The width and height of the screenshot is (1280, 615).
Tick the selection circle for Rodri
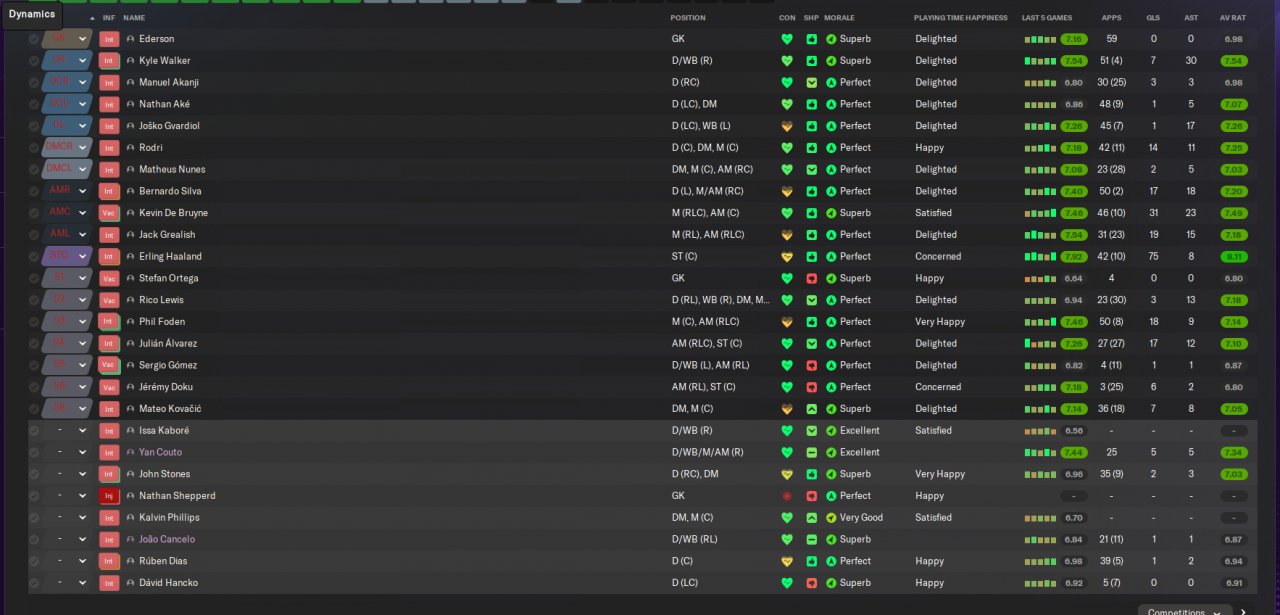(34, 148)
